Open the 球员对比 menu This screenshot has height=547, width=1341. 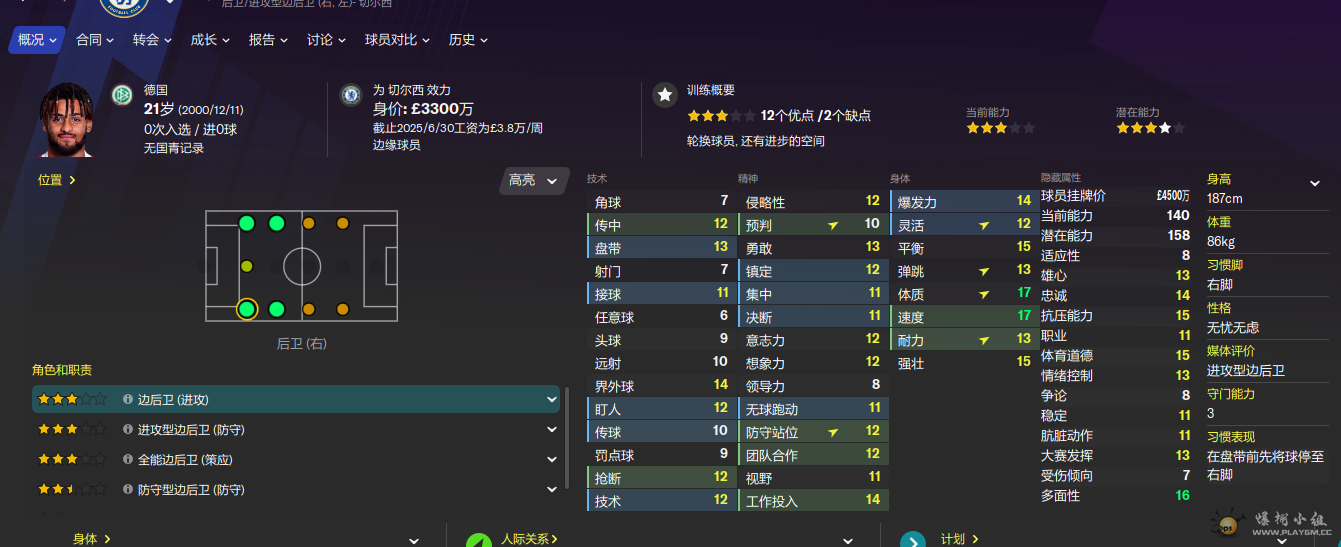click(398, 40)
